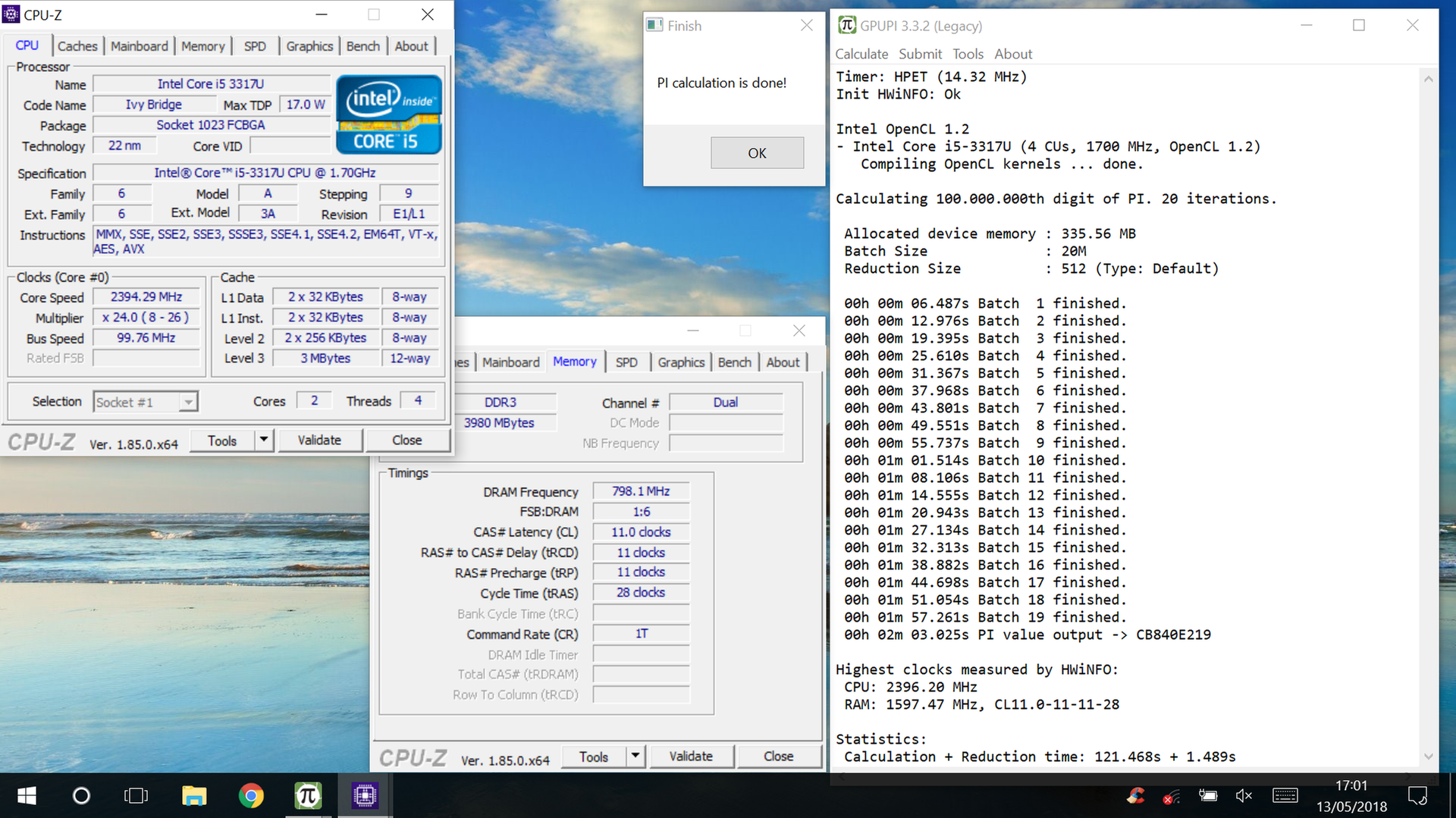
Task: Click the 3980 MBytes memory size value
Action: click(499, 422)
